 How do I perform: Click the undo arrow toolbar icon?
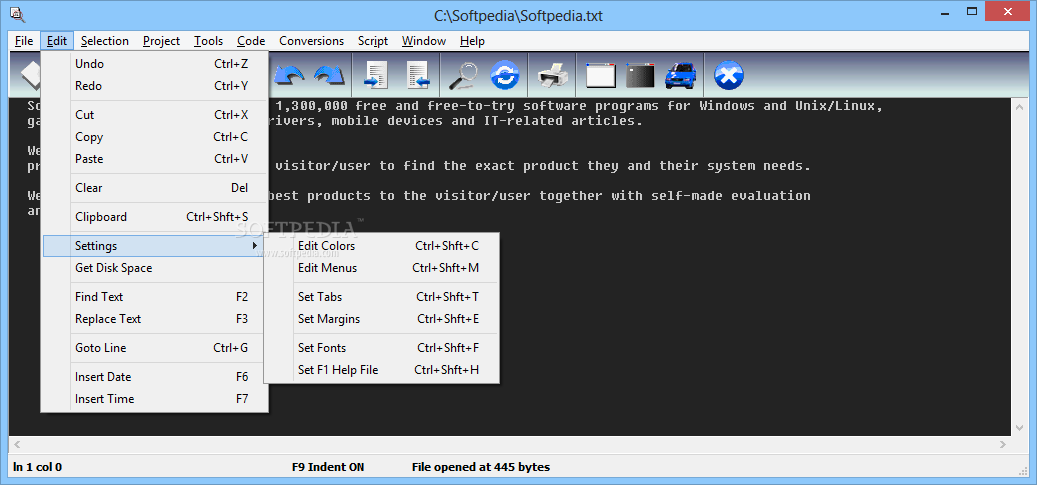[x=288, y=75]
